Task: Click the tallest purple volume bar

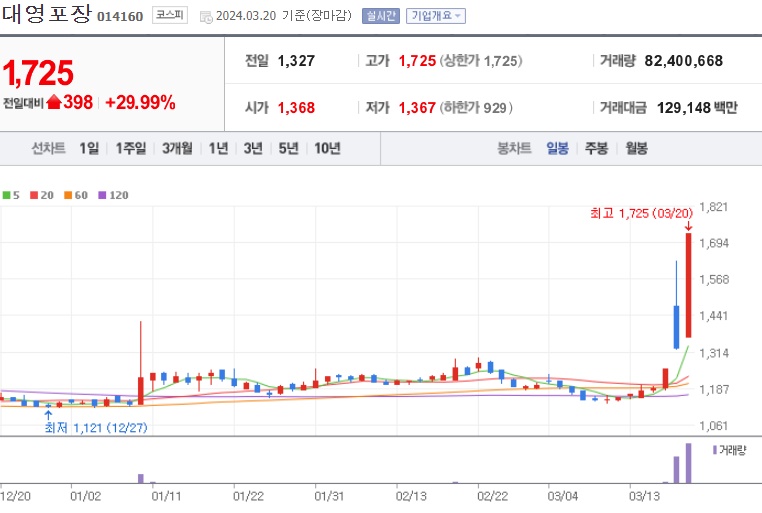Action: coord(688,463)
